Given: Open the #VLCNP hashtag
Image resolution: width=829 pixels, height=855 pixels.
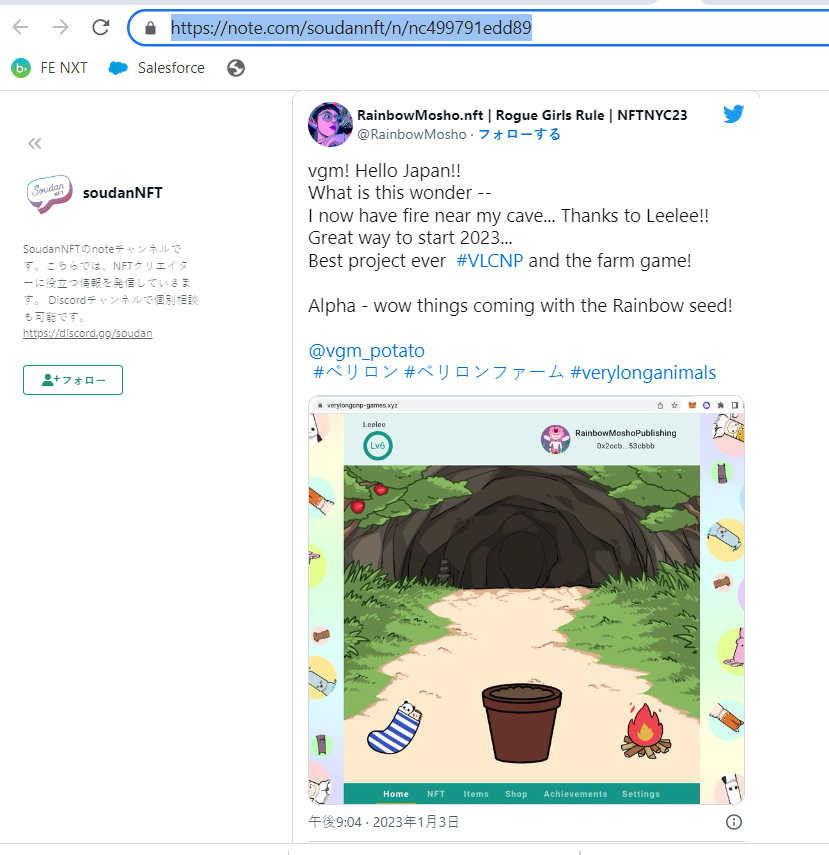Looking at the screenshot, I should point(489,261).
